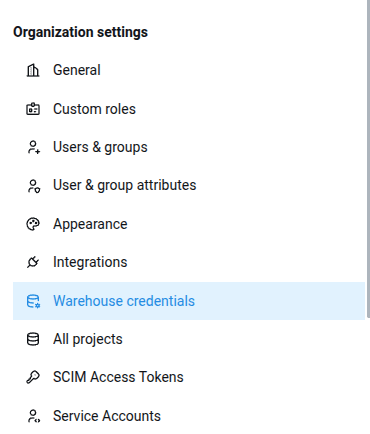Viewport: 370px width, 434px height.
Task: Click the Custom roles badge icon
Action: click(33, 109)
